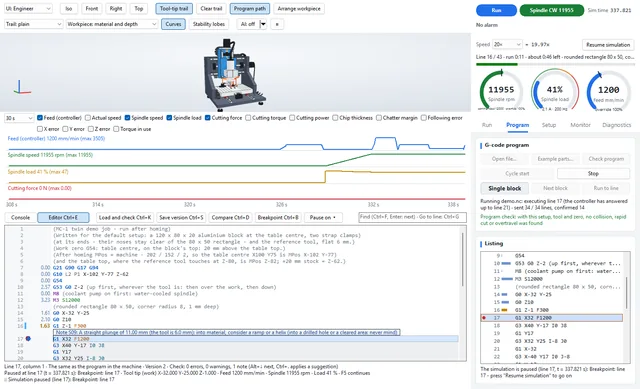Select Listing row 18 G3 X40 Y-17
This screenshot has width=640, height=389.
[x=552, y=325]
